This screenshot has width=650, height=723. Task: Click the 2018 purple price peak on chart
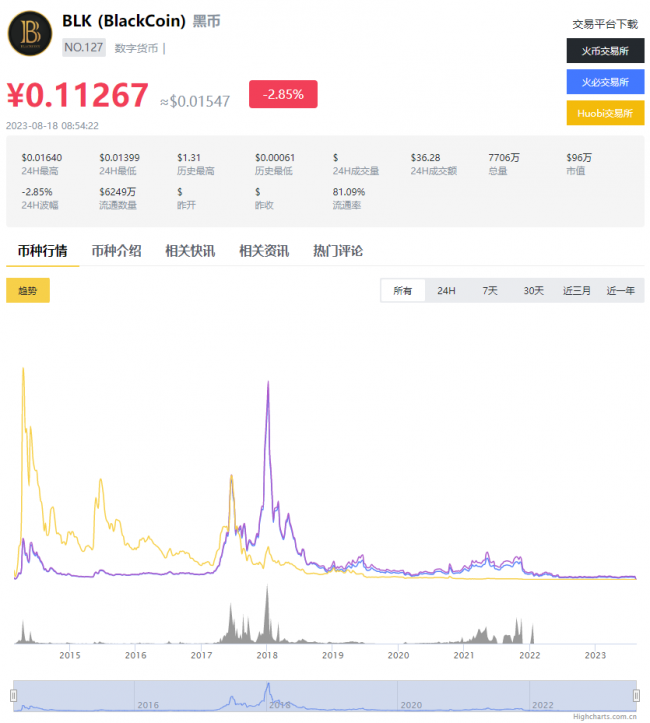click(x=268, y=383)
